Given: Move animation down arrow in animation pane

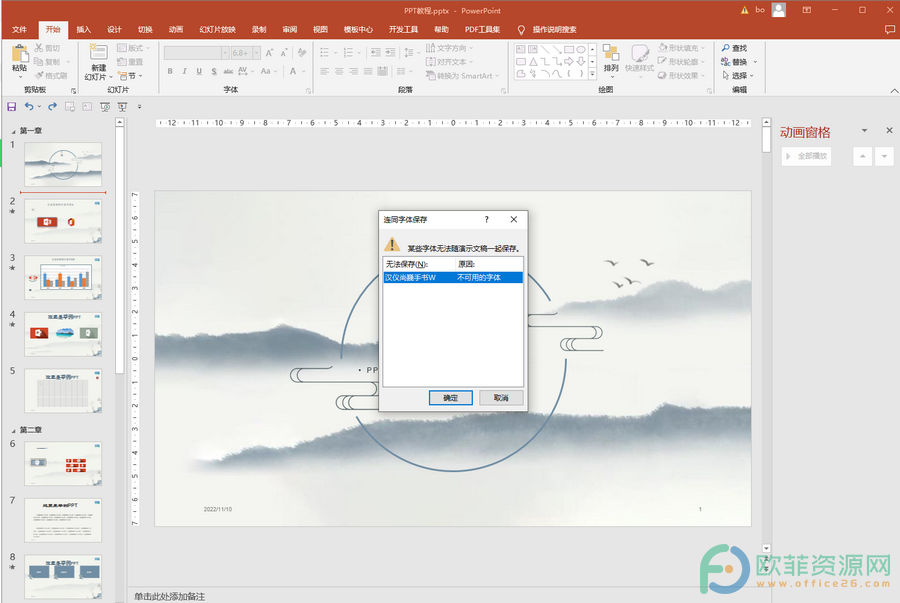Looking at the screenshot, I should [884, 156].
